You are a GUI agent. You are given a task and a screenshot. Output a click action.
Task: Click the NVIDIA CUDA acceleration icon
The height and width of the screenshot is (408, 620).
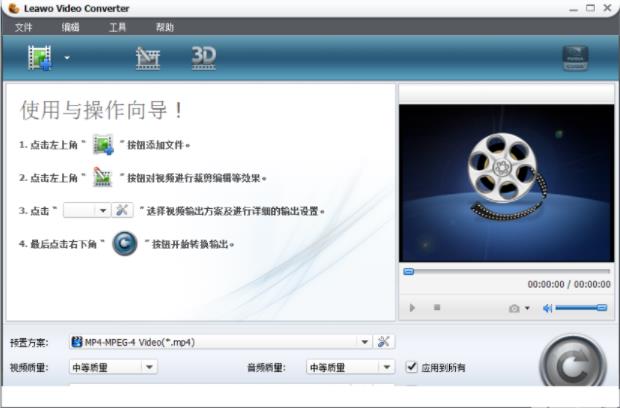[x=575, y=59]
